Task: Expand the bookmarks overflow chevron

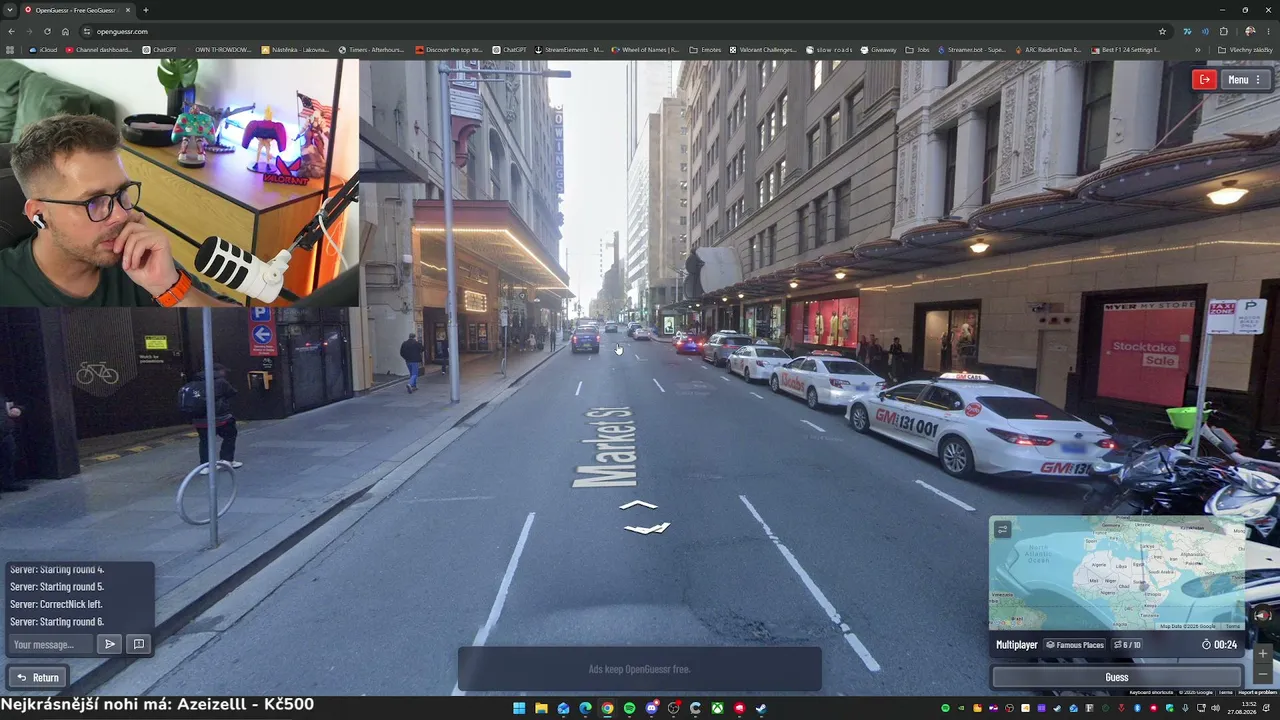Action: pyautogui.click(x=1198, y=49)
